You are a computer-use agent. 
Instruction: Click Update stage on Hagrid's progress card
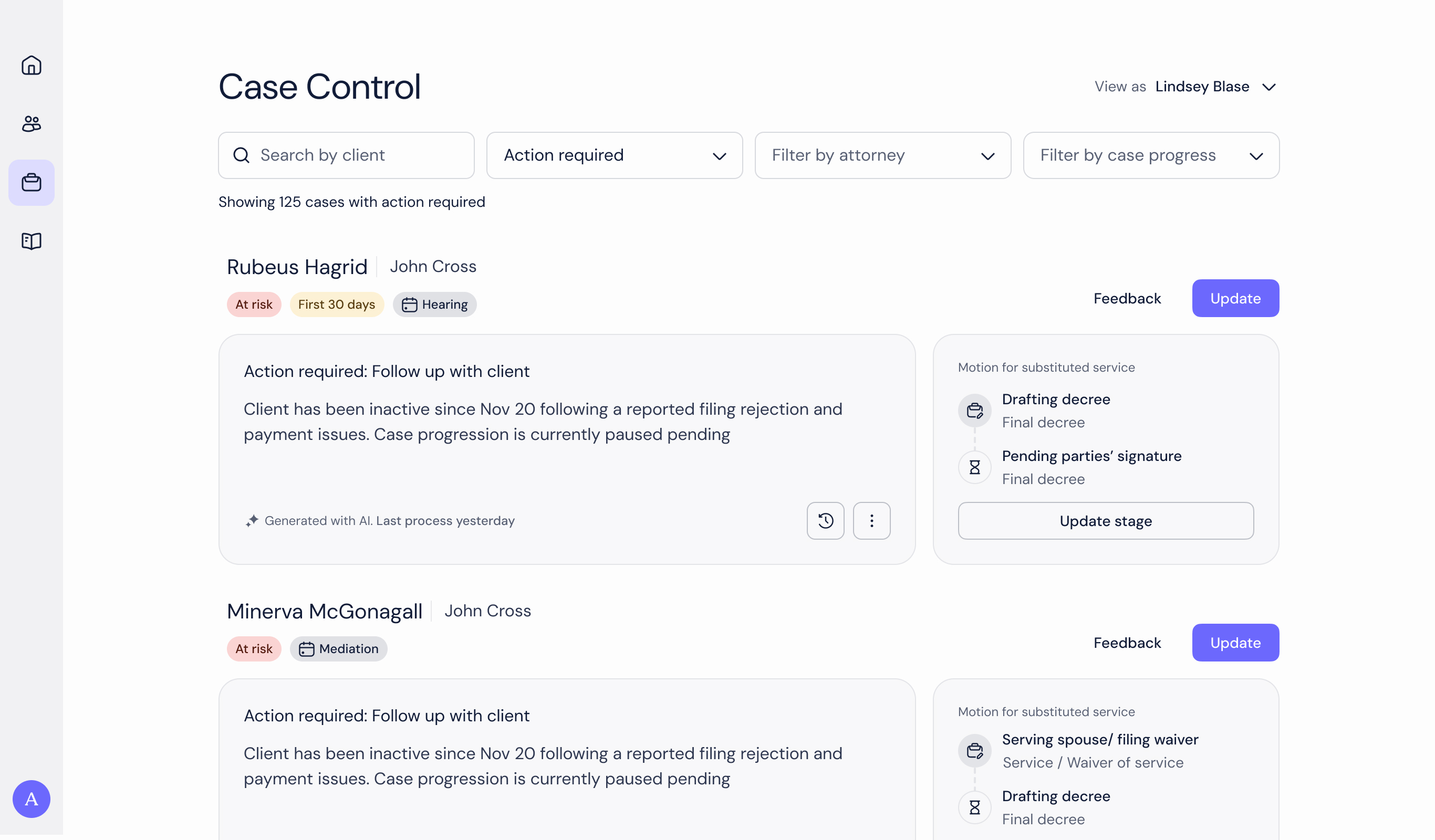[x=1106, y=521]
